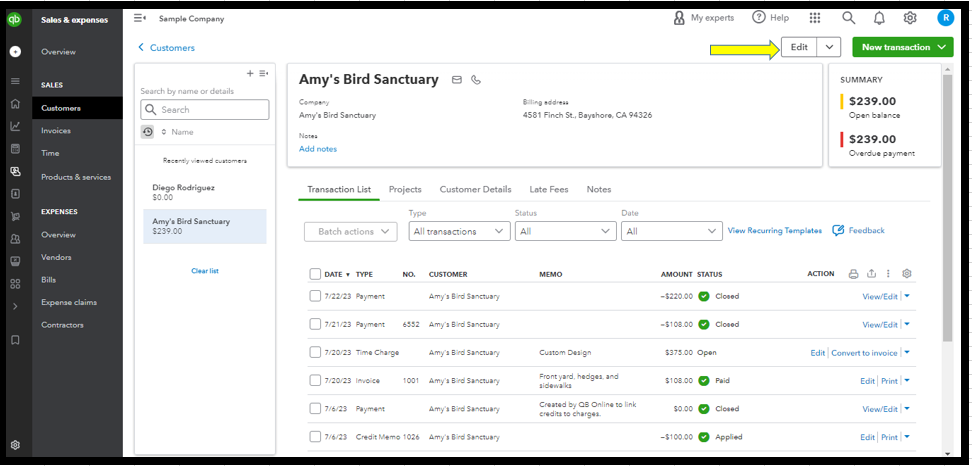This screenshot has width=972, height=466.
Task: Open the table settings gear icon
Action: (907, 274)
